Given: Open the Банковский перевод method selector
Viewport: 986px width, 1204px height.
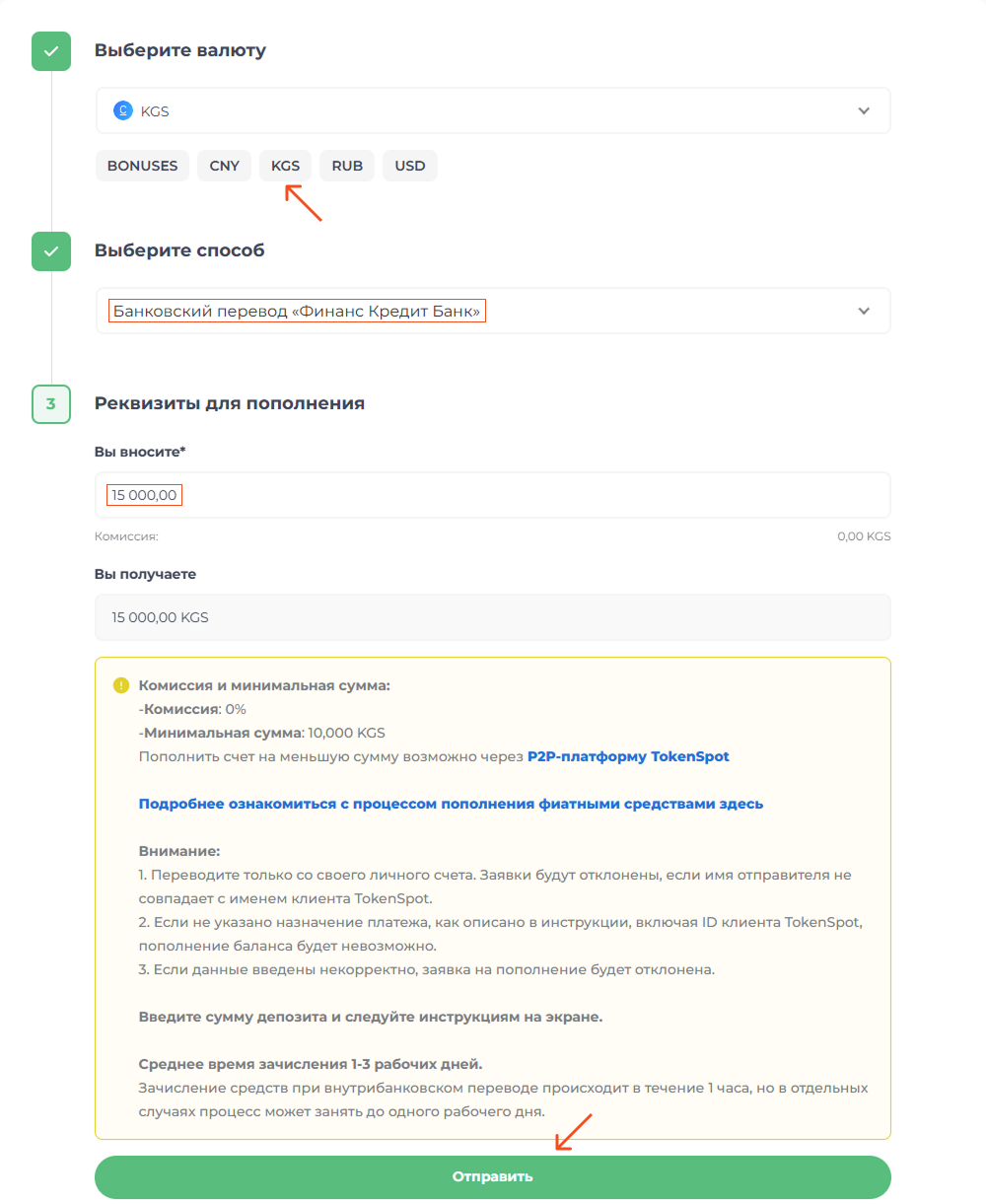Looking at the screenshot, I should (493, 311).
